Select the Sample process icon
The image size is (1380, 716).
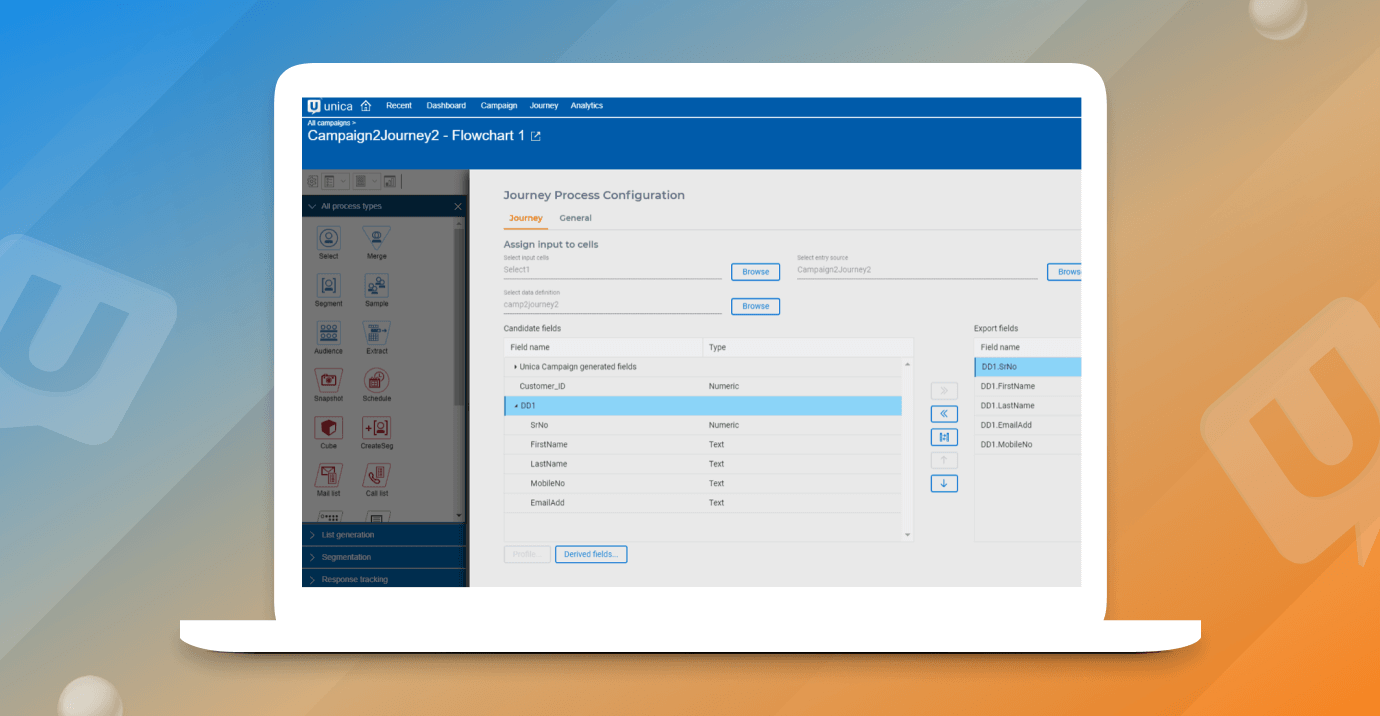coord(376,285)
